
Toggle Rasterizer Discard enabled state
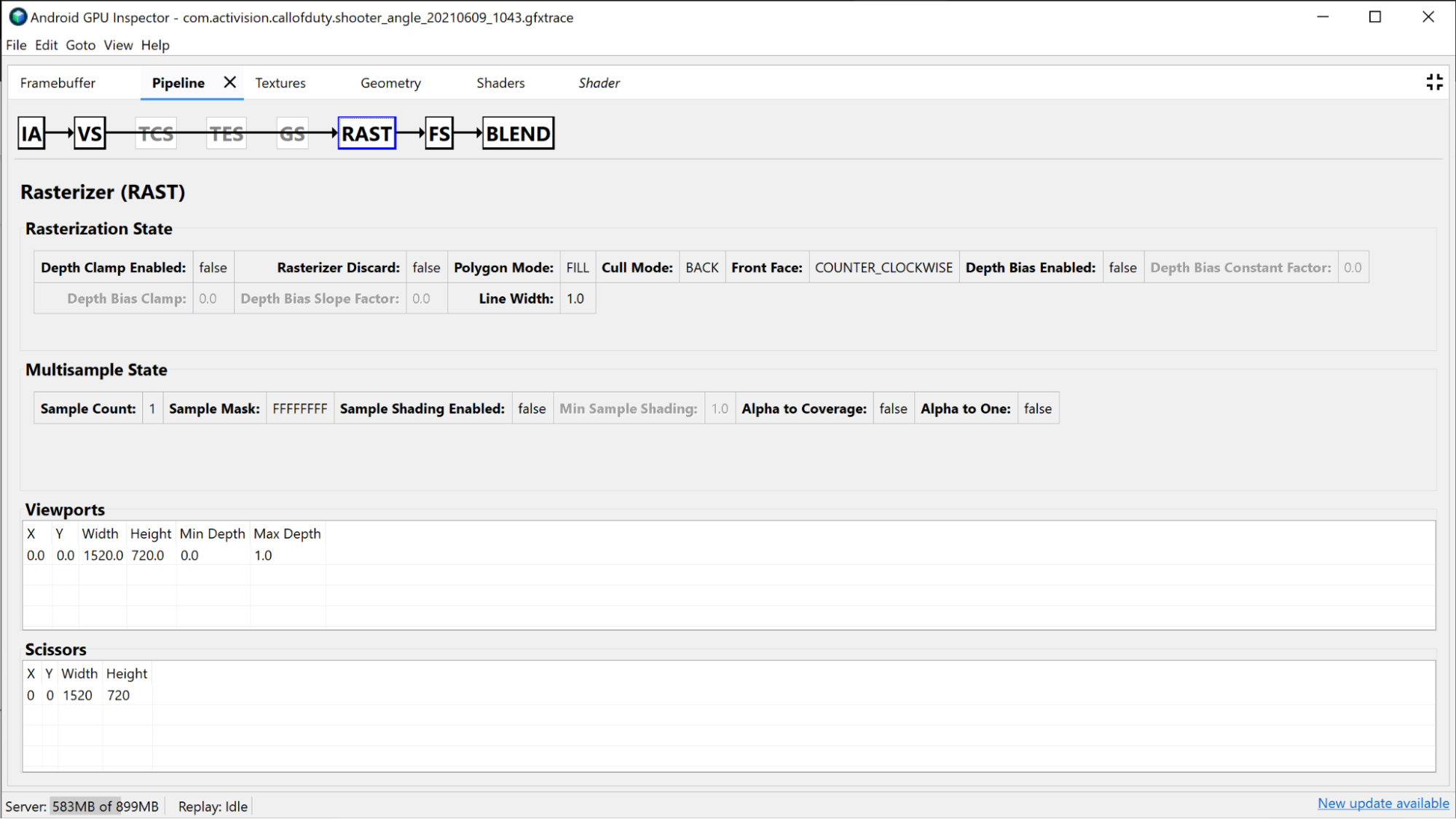(x=425, y=267)
